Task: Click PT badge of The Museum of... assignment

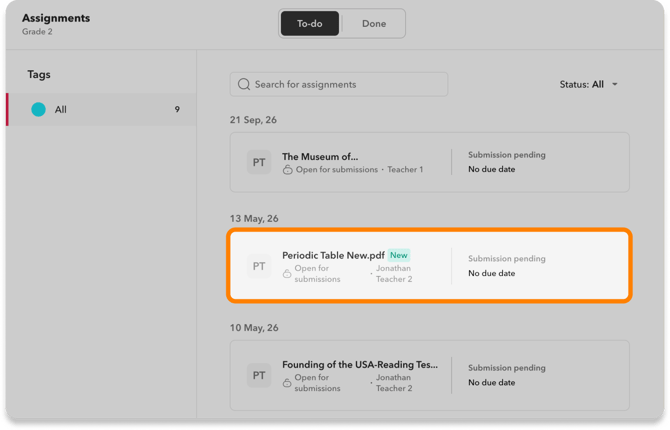Action: coord(259,162)
